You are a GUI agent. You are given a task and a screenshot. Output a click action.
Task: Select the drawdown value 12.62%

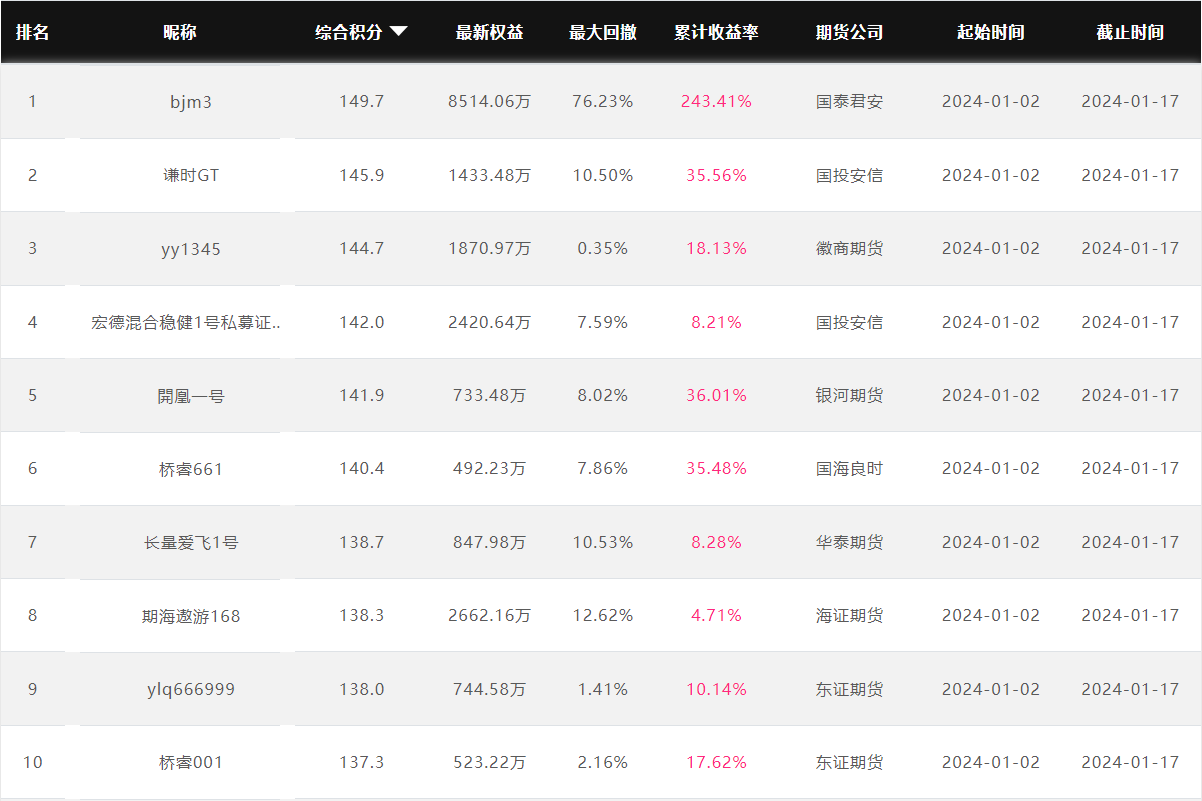coord(603,616)
